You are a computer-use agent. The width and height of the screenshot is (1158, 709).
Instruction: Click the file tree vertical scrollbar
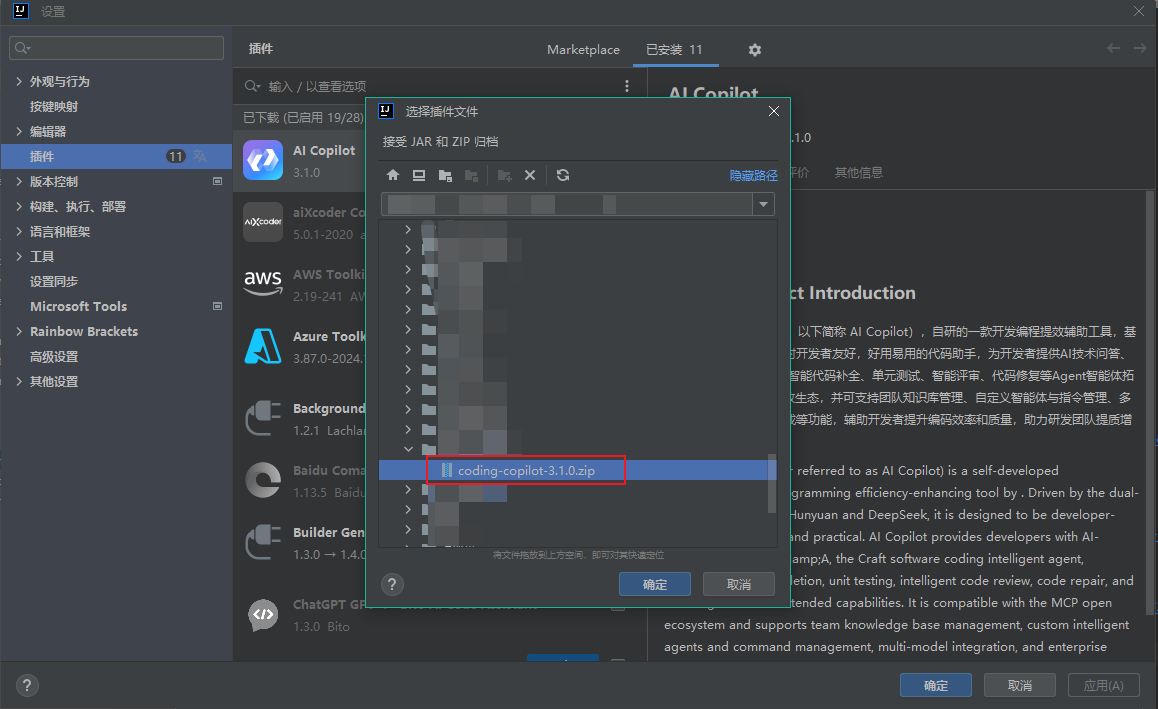point(772,483)
